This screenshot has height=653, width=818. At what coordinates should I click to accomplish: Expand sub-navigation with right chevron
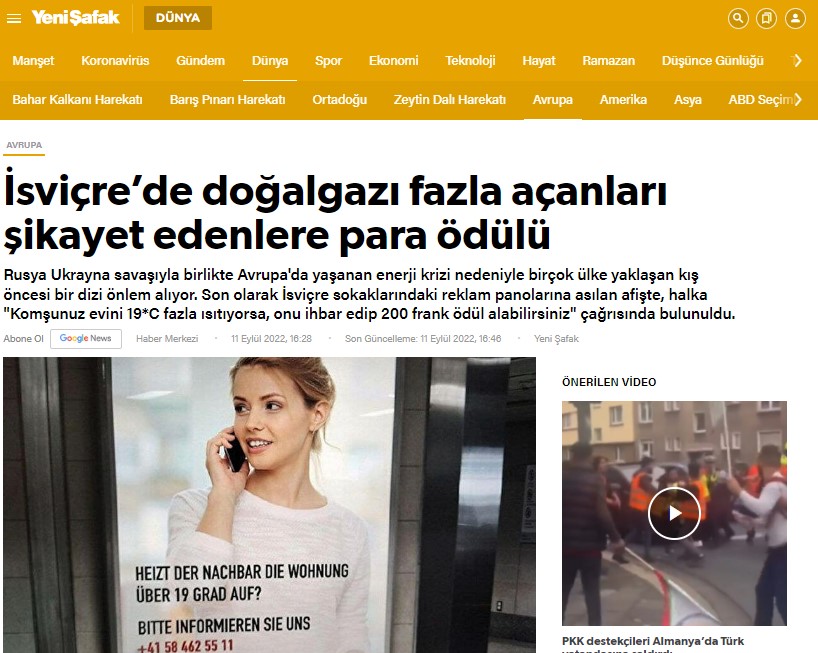click(798, 100)
